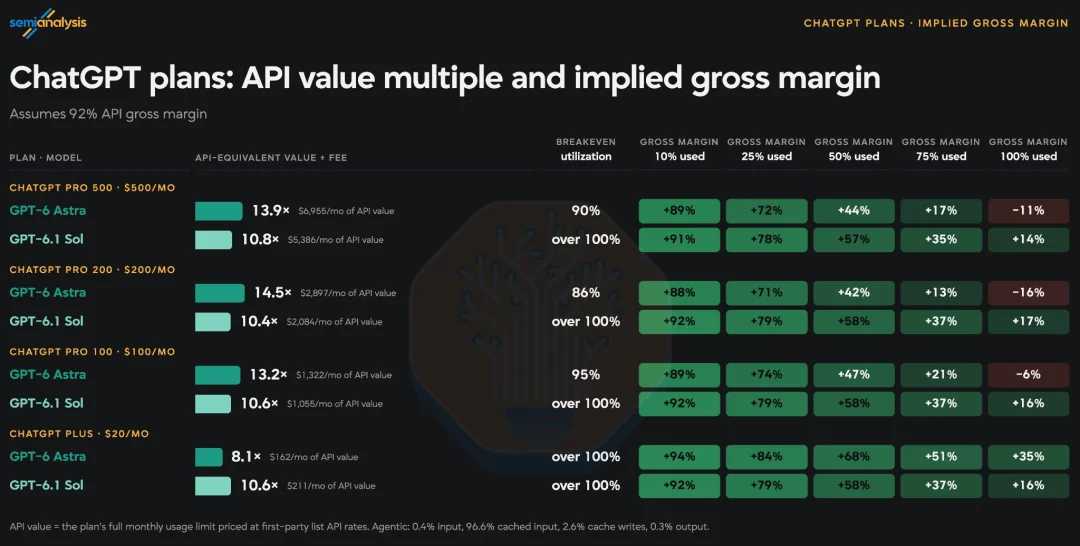
Task: Click the Breakeven utilization column header
Action: 586,149
